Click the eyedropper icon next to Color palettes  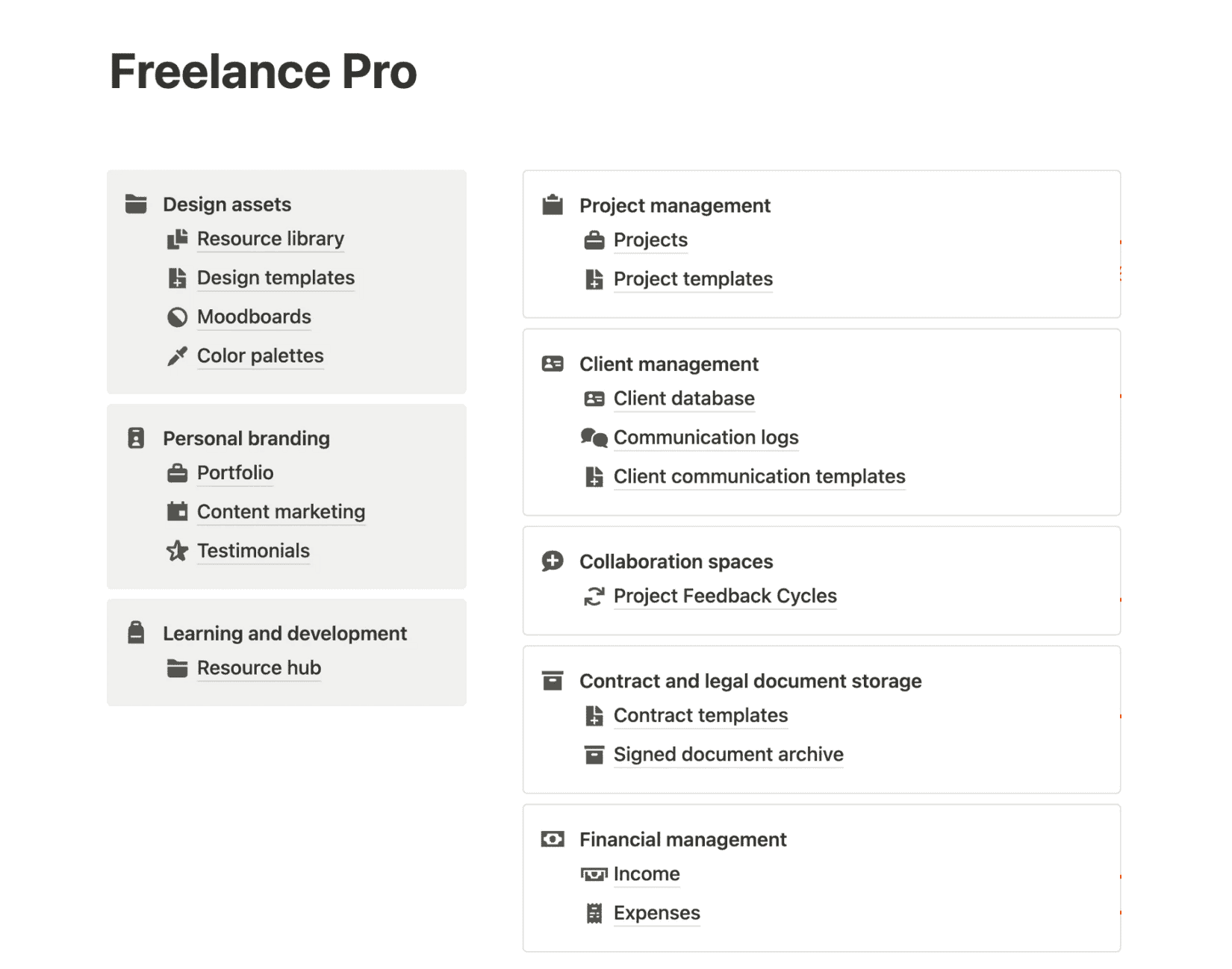pyautogui.click(x=177, y=356)
